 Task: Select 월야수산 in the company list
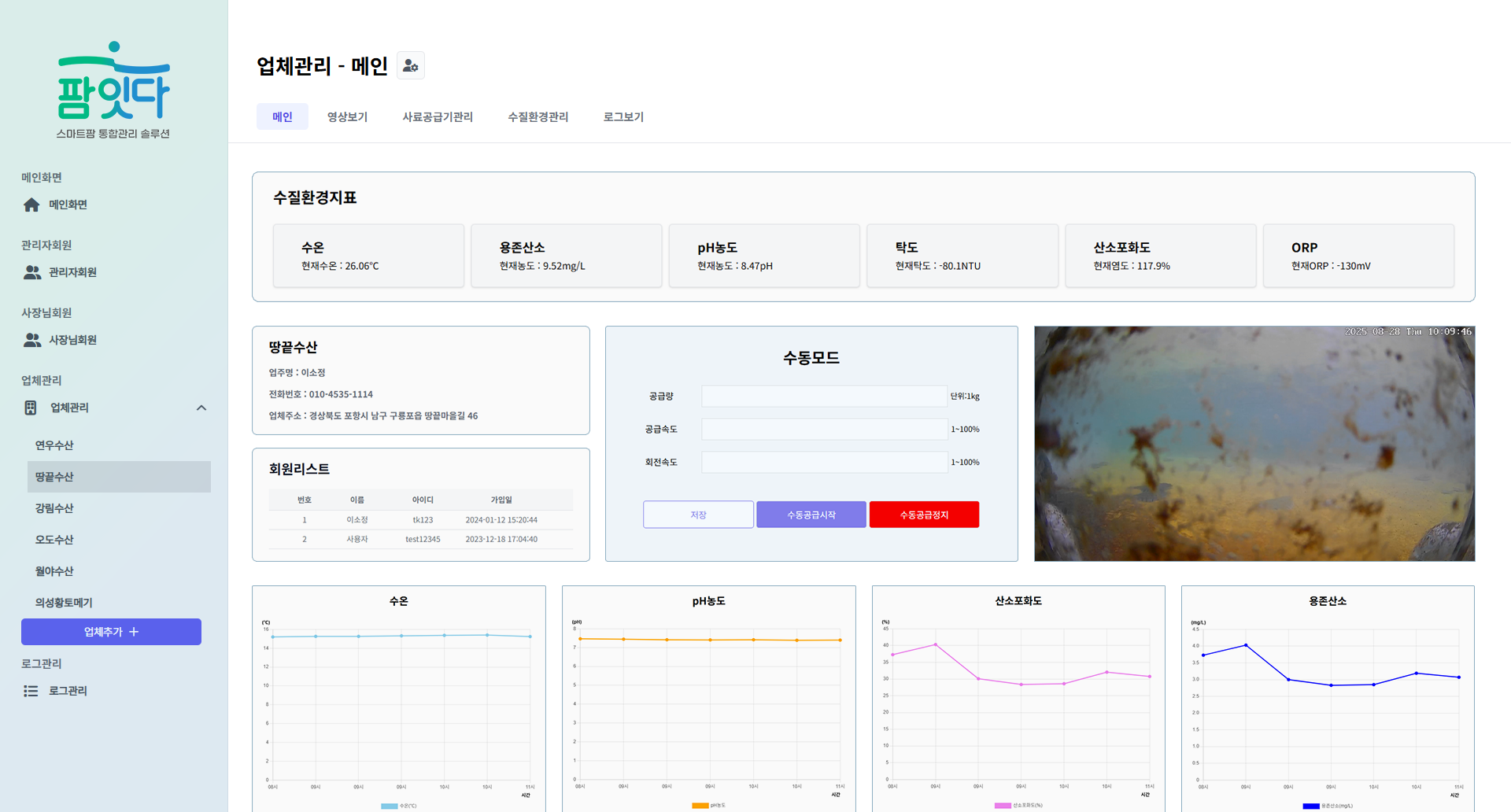[118, 571]
